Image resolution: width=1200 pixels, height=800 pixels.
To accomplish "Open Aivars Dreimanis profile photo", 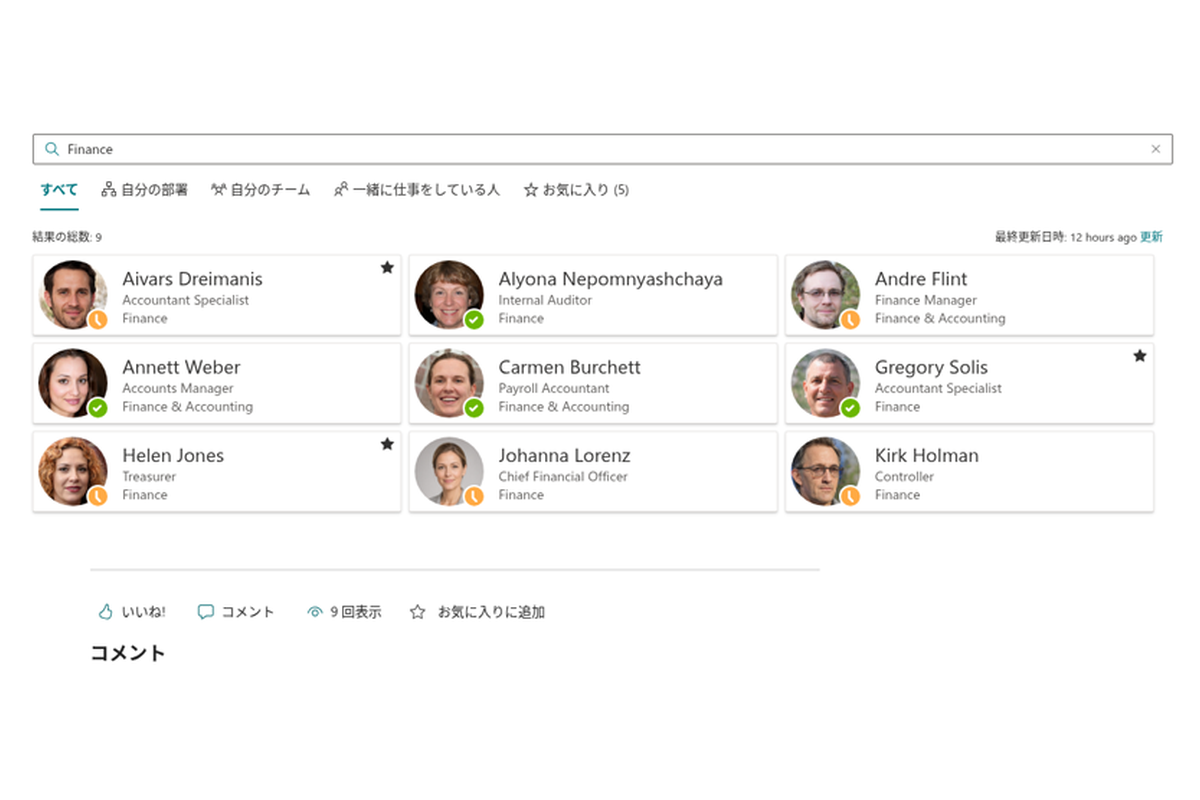I will pyautogui.click(x=72, y=294).
